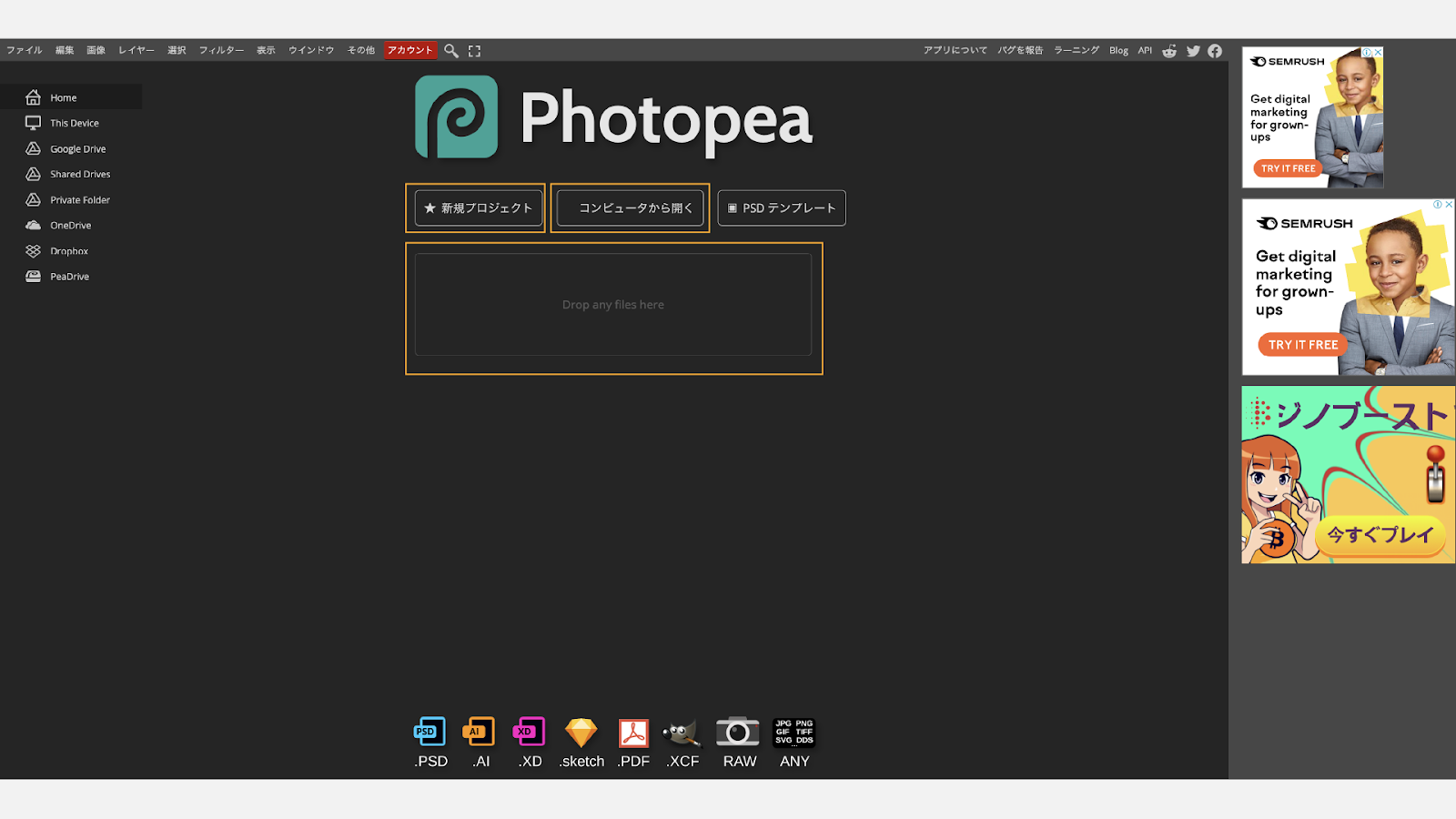Open the ウインドウ menu

click(311, 51)
